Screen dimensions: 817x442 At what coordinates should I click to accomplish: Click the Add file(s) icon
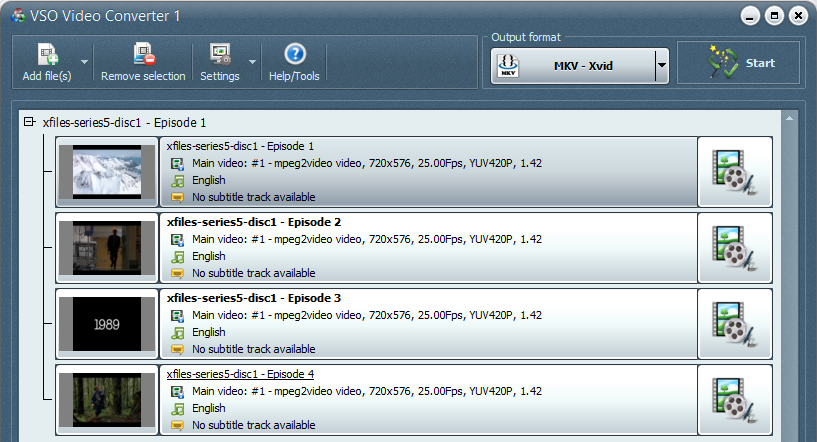(47, 54)
